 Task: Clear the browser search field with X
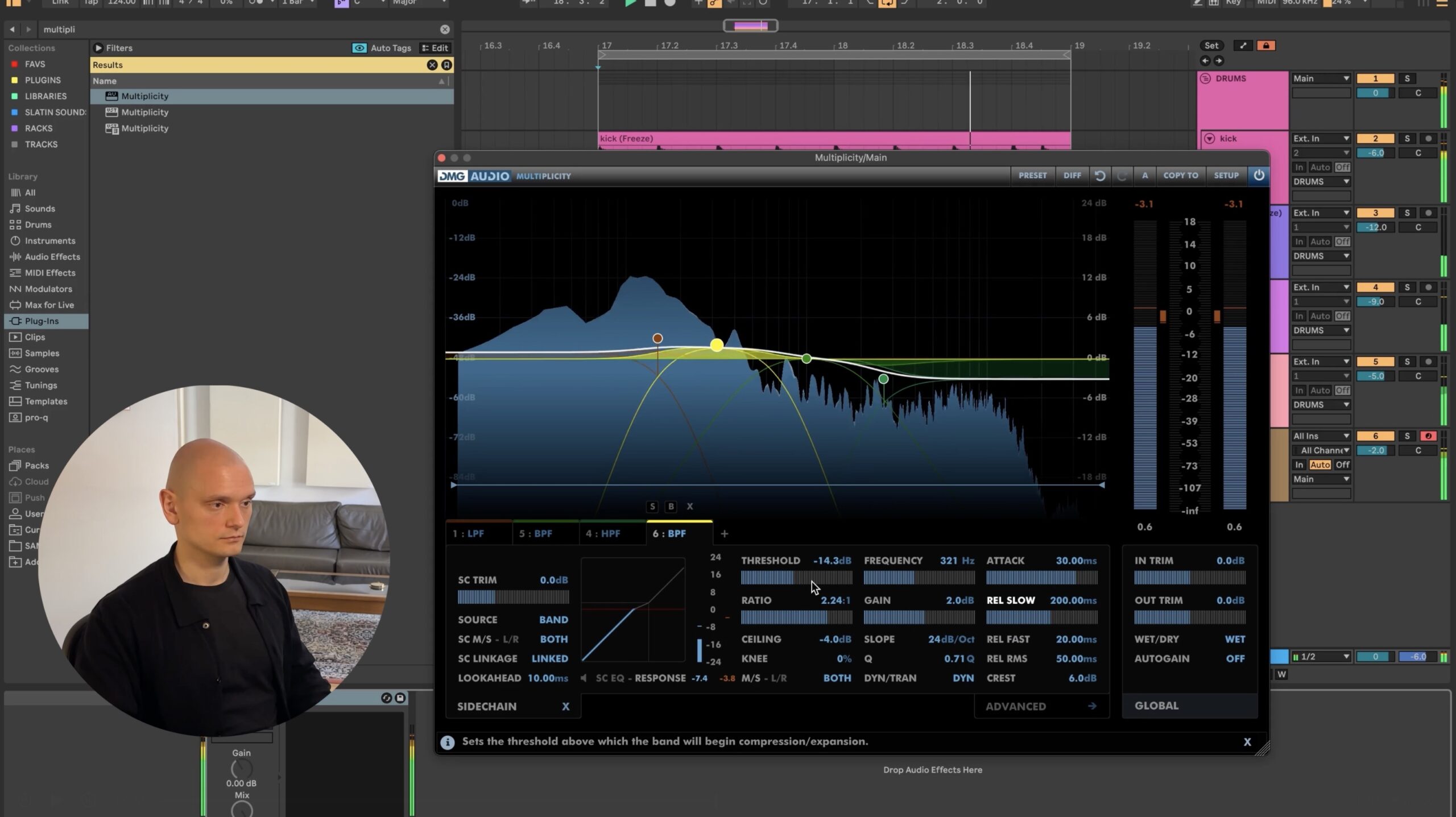445,29
